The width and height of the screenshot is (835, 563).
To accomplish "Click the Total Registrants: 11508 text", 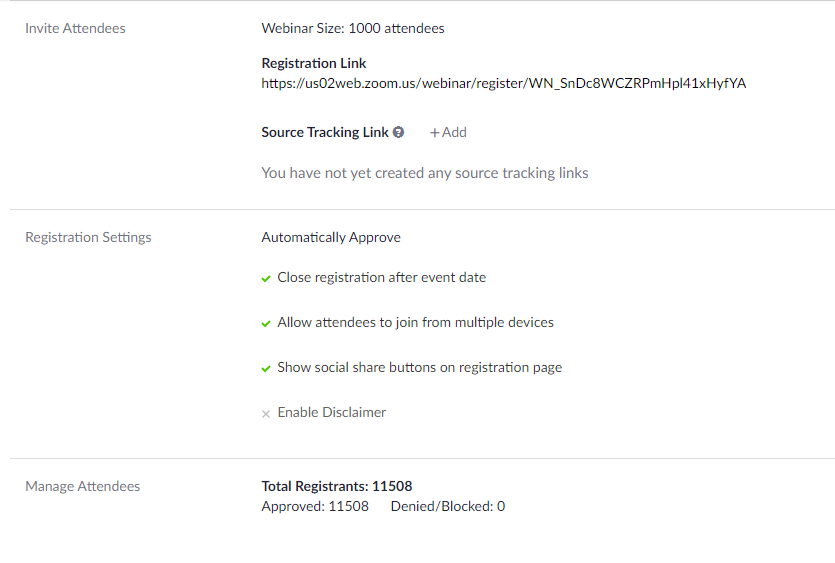I will pos(337,486).
